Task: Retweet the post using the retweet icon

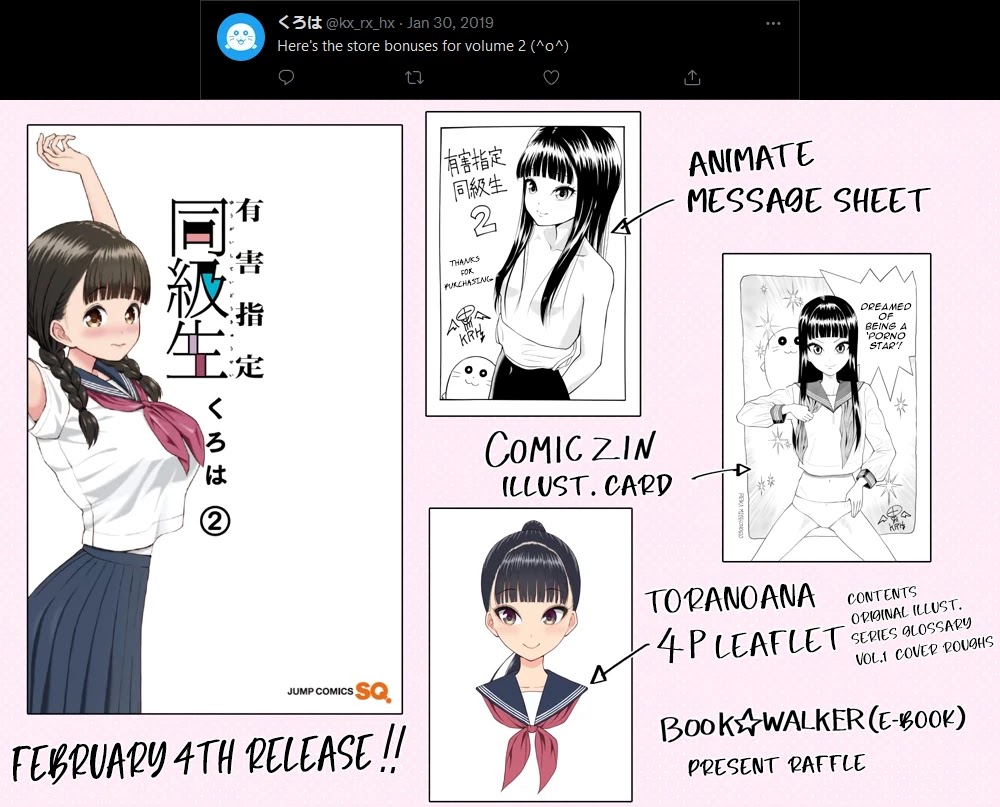Action: pos(413,77)
